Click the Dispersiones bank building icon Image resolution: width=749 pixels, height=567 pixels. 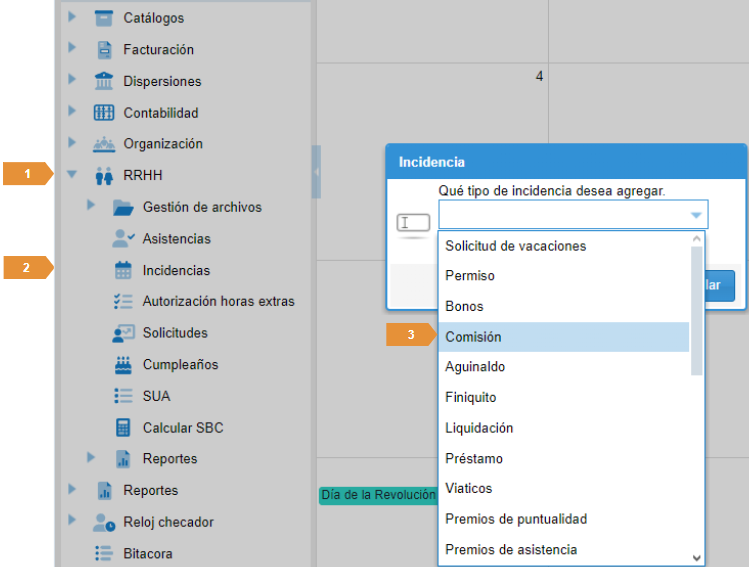[104, 81]
